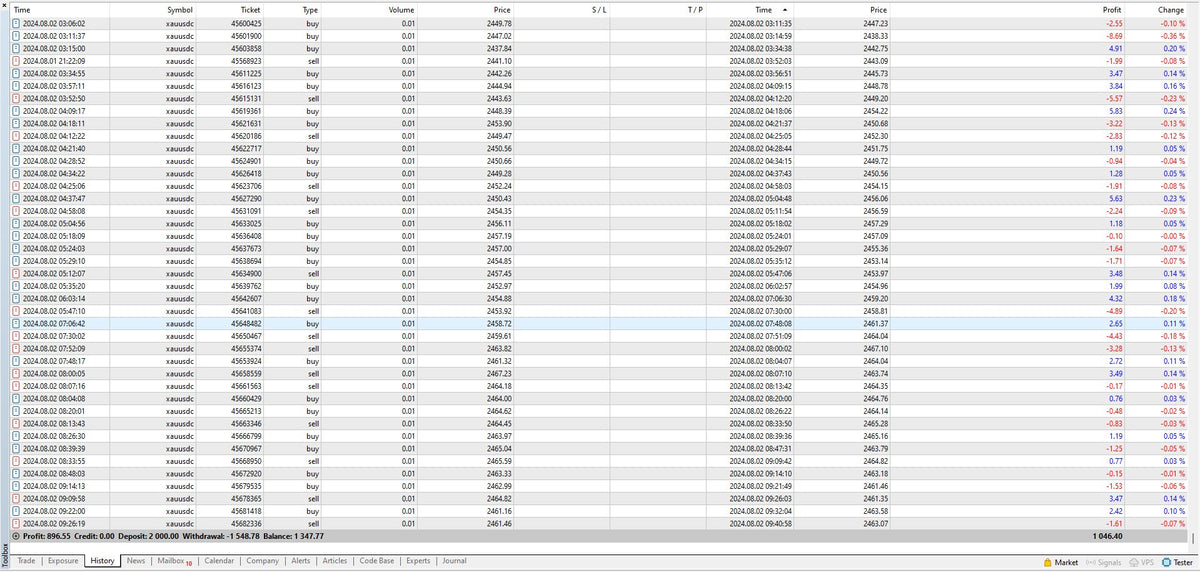Open the Code Base tab

tap(376, 561)
